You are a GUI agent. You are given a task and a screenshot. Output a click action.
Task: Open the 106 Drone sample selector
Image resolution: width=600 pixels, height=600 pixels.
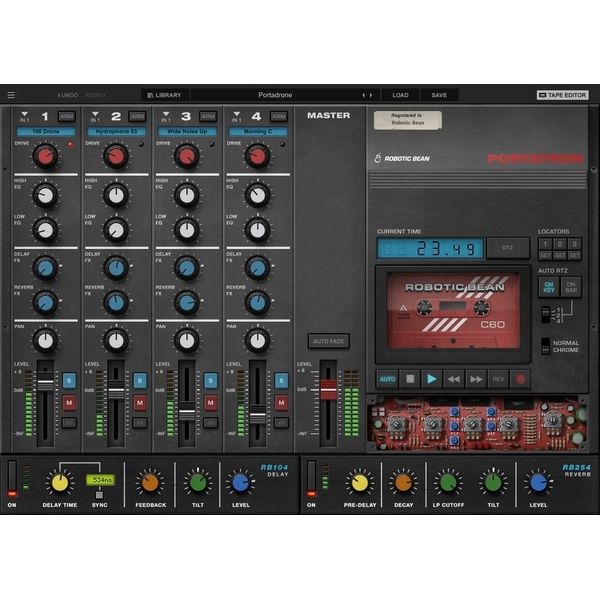click(x=46, y=132)
